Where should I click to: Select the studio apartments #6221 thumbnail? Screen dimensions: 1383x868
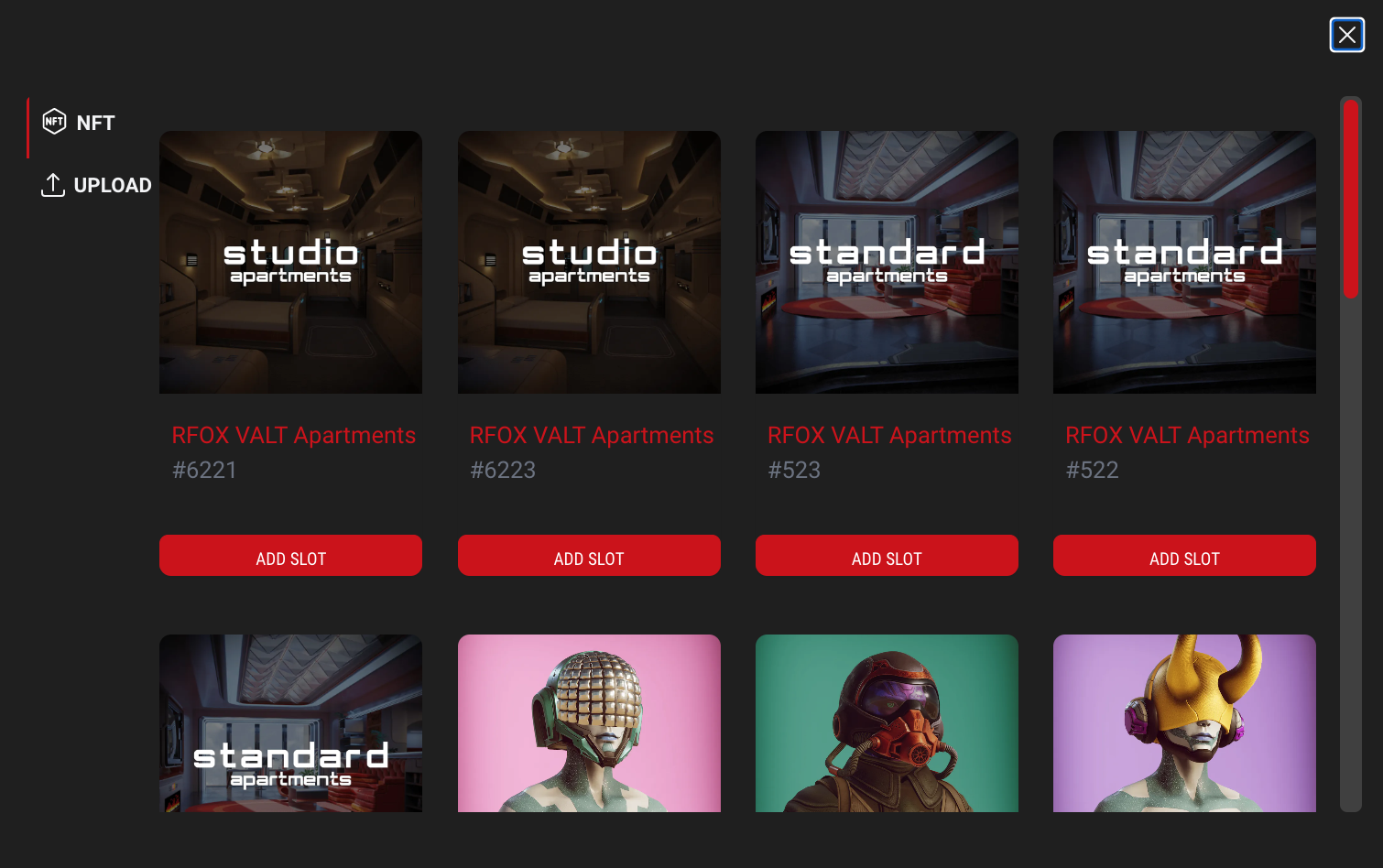click(x=290, y=262)
